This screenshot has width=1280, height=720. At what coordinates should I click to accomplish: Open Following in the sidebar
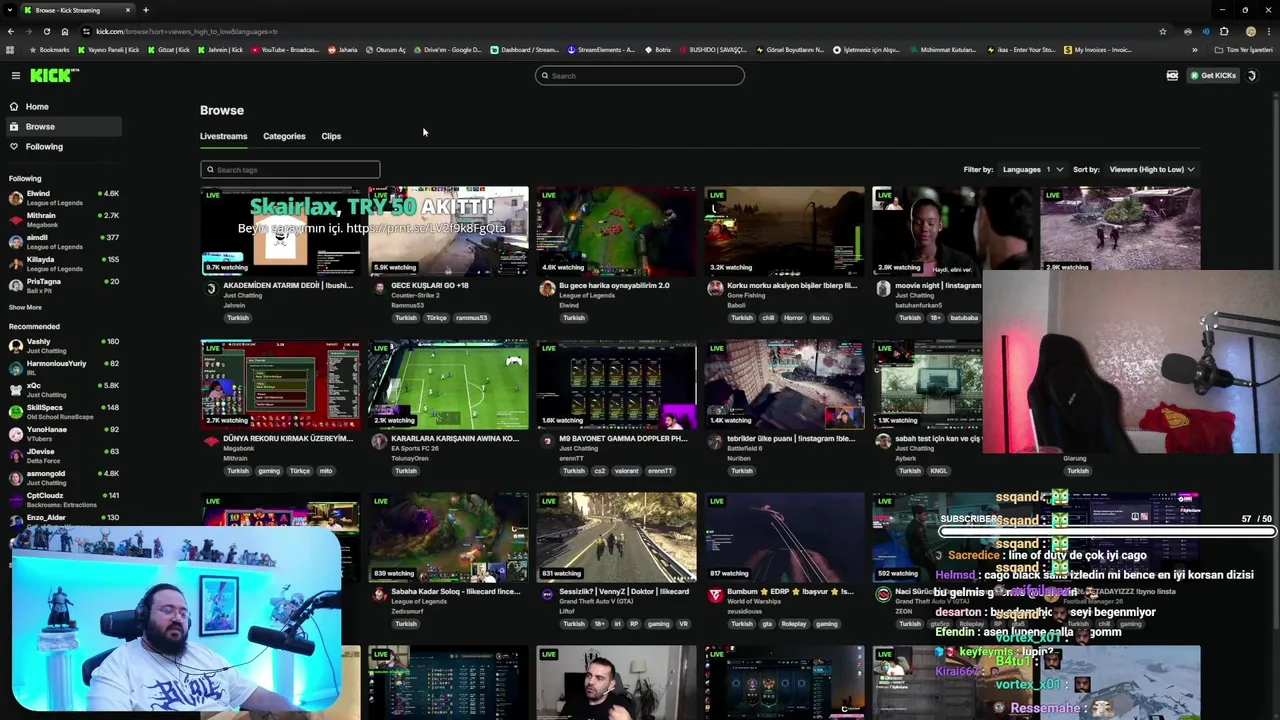tap(44, 146)
